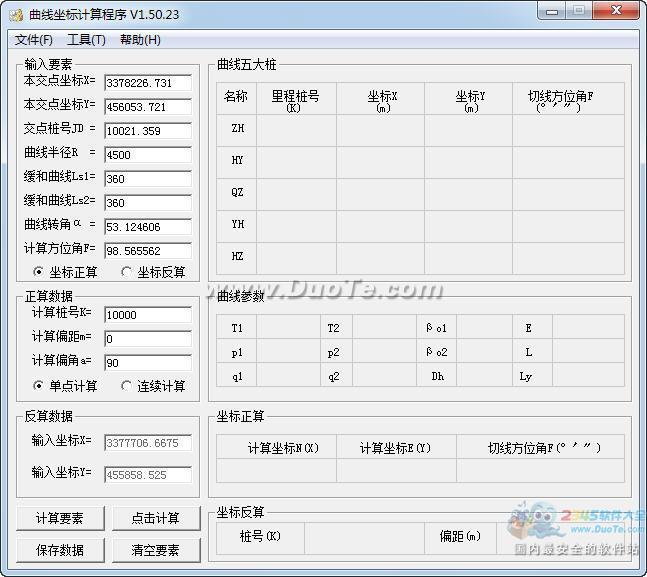The width and height of the screenshot is (647, 577).
Task: Open the 文件(F) menu
Action: click(34, 40)
